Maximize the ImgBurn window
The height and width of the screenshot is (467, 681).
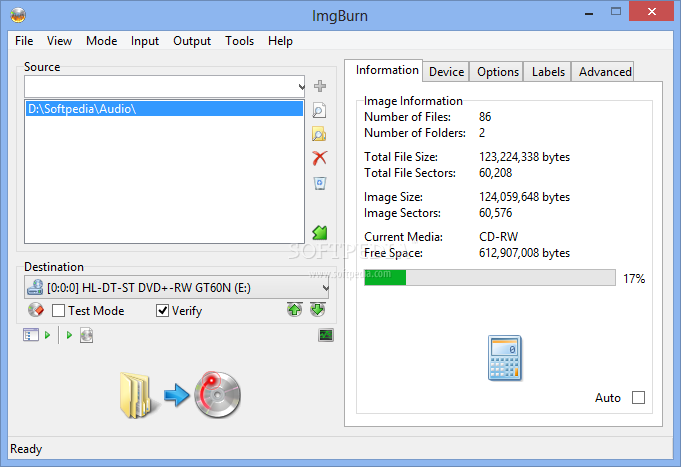click(616, 12)
